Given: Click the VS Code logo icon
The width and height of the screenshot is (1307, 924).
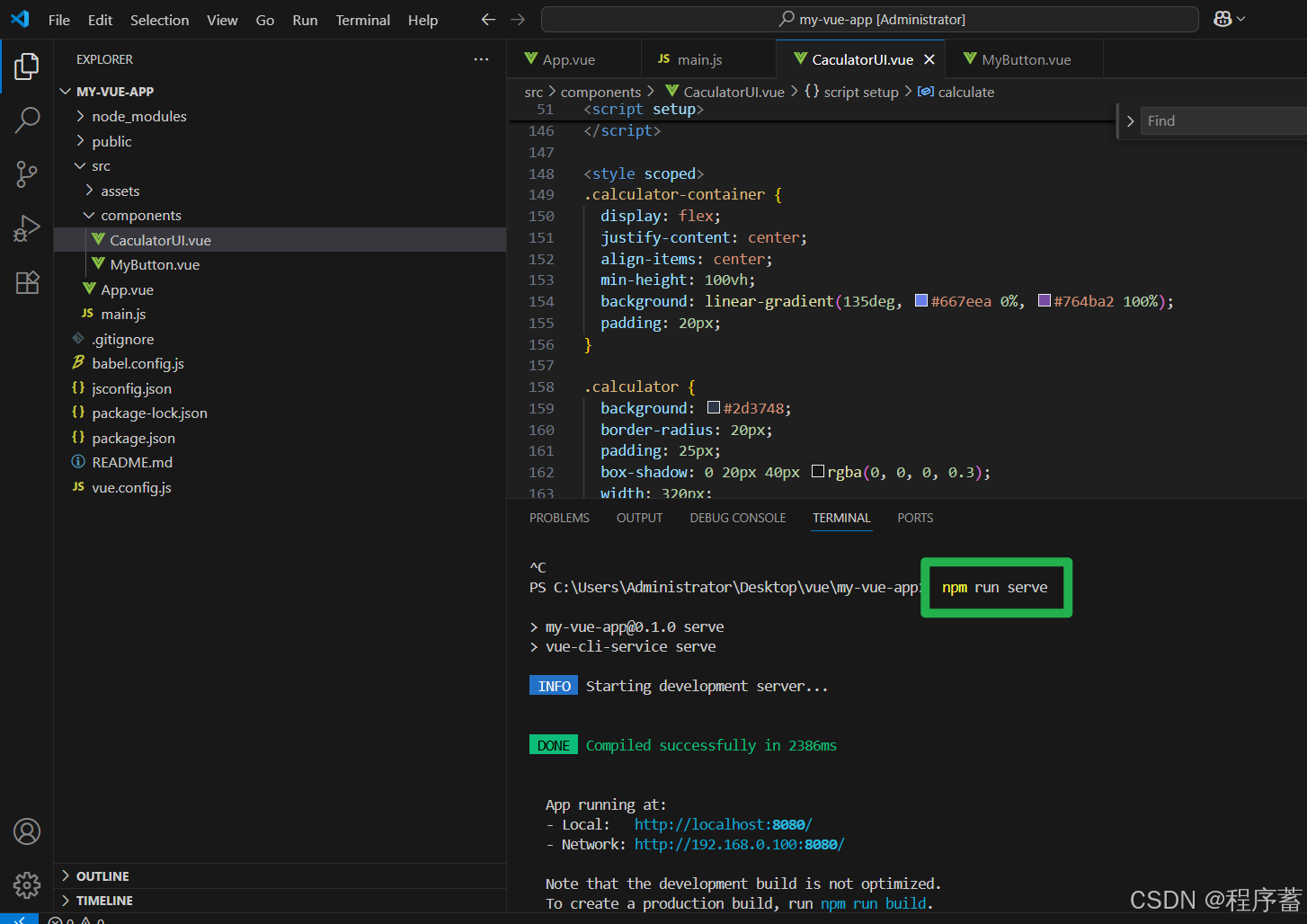Looking at the screenshot, I should (20, 19).
